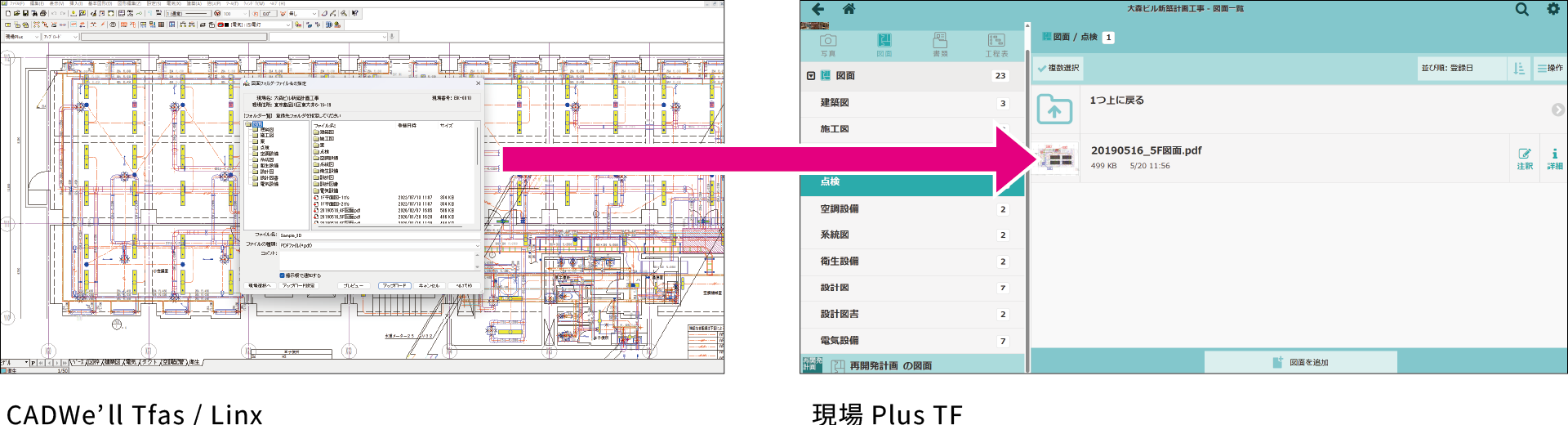Click the folder-up icon
1568x425 pixels.
1054,109
